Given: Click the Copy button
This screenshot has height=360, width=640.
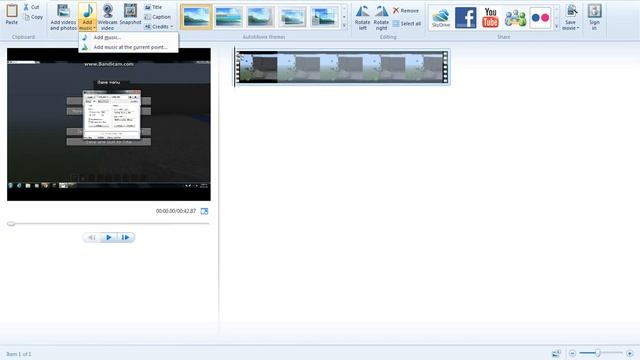Looking at the screenshot, I should (x=33, y=17).
